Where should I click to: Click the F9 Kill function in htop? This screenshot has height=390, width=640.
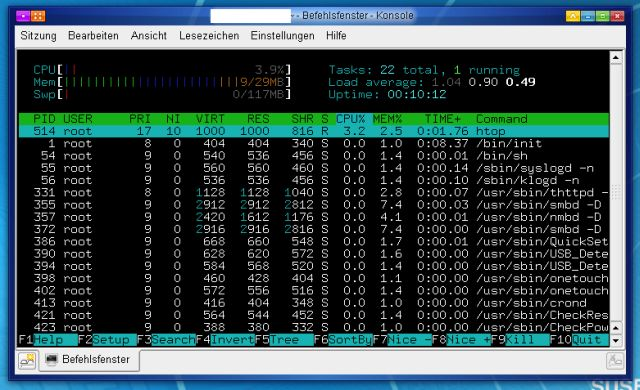click(520, 340)
